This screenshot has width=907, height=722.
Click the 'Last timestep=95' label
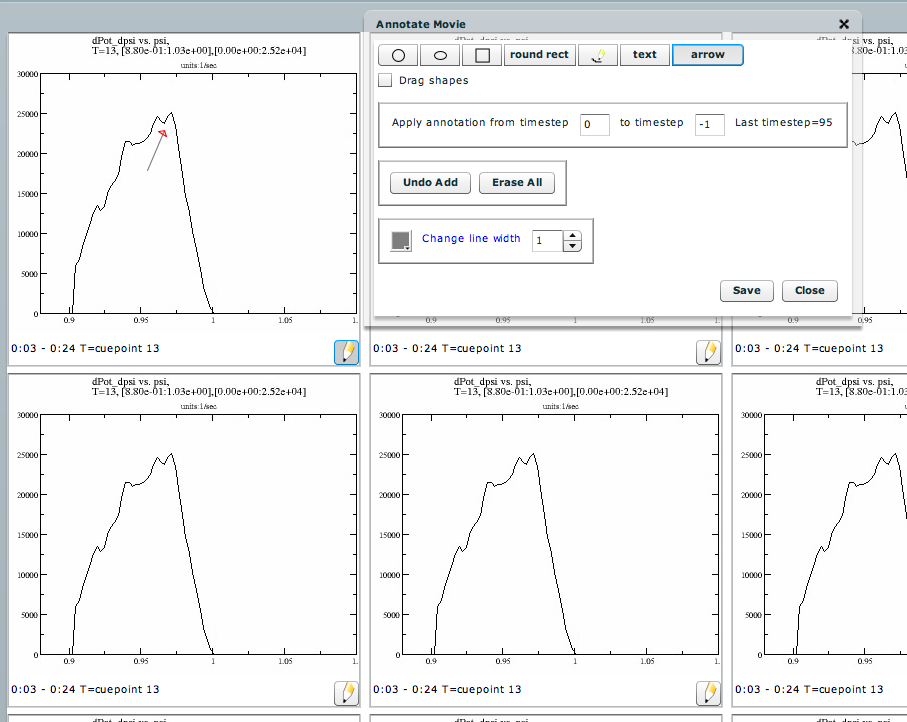[783, 123]
